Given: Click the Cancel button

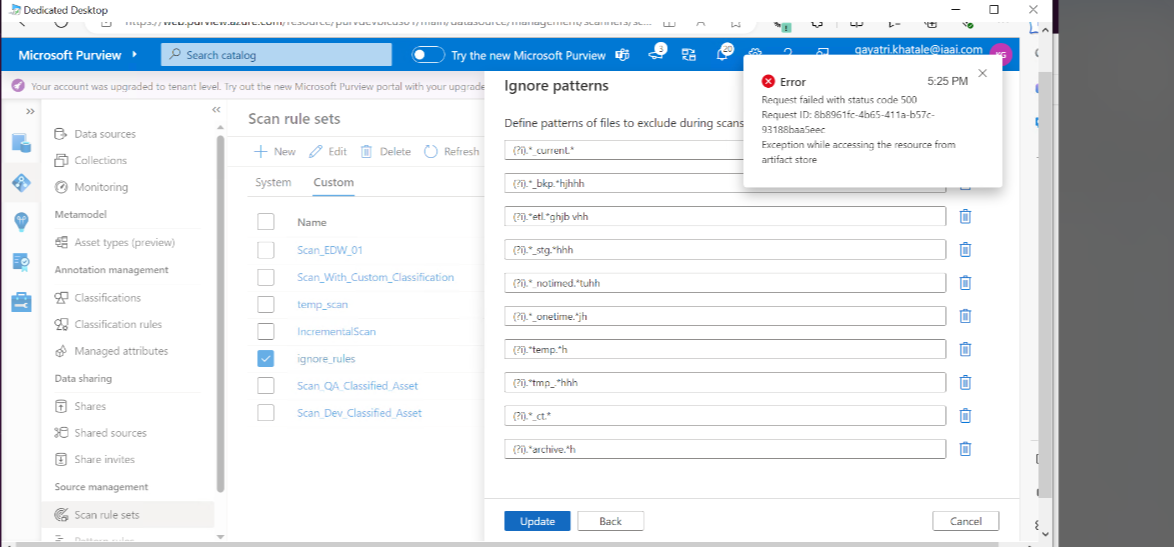Looking at the screenshot, I should tap(965, 521).
